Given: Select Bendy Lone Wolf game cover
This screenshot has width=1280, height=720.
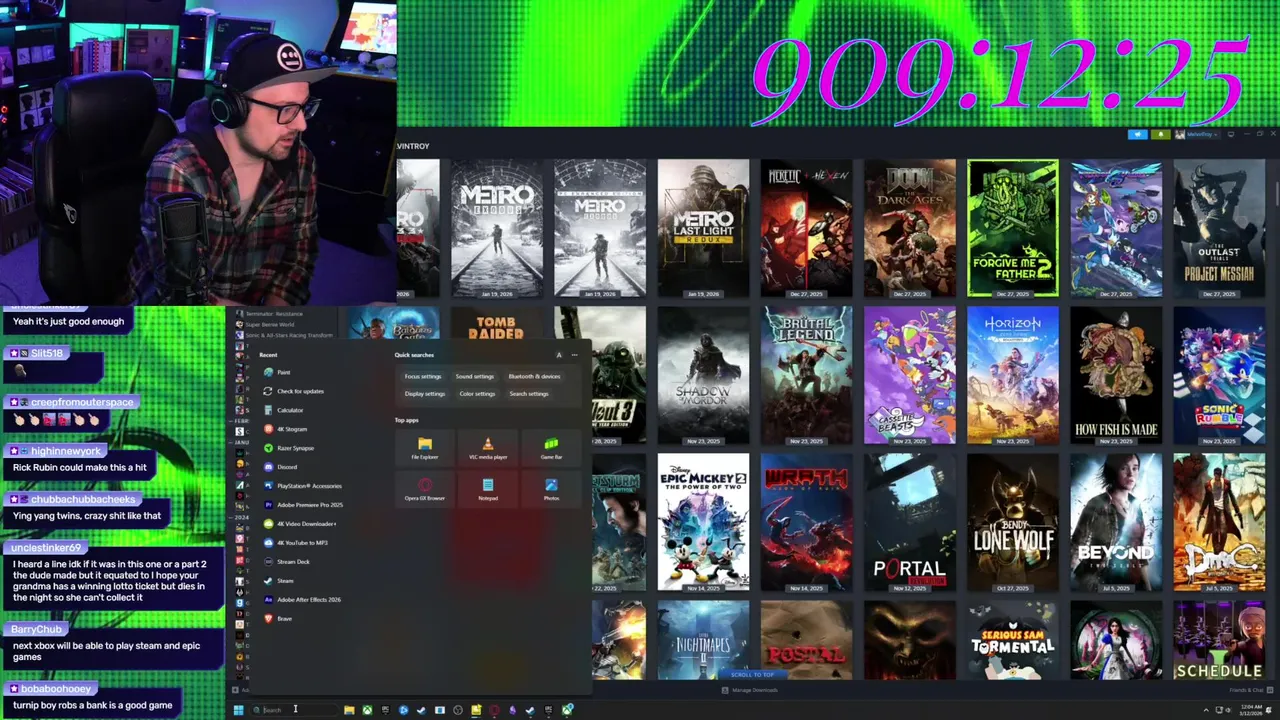Looking at the screenshot, I should [x=1013, y=522].
